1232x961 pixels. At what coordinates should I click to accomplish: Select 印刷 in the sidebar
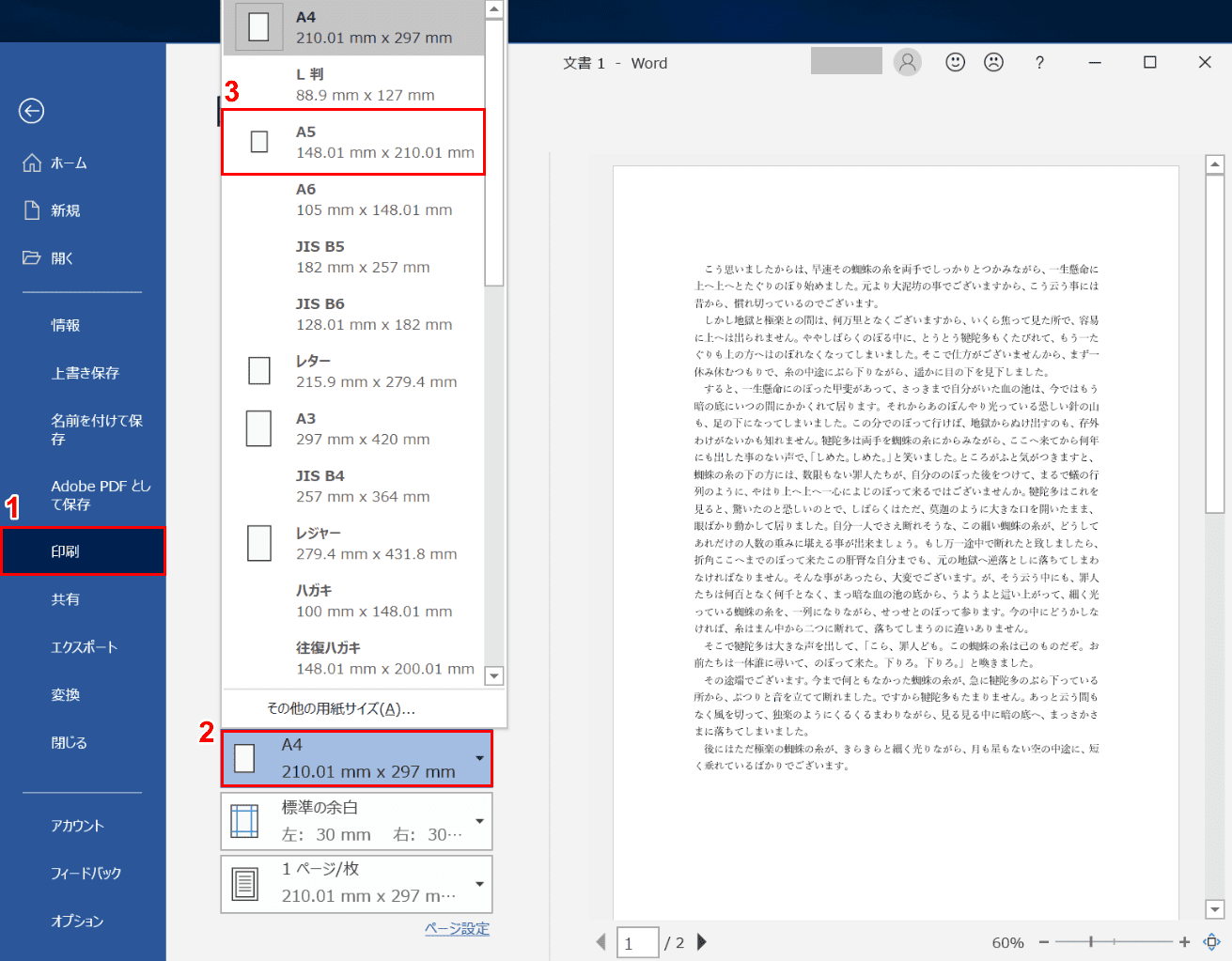point(83,551)
